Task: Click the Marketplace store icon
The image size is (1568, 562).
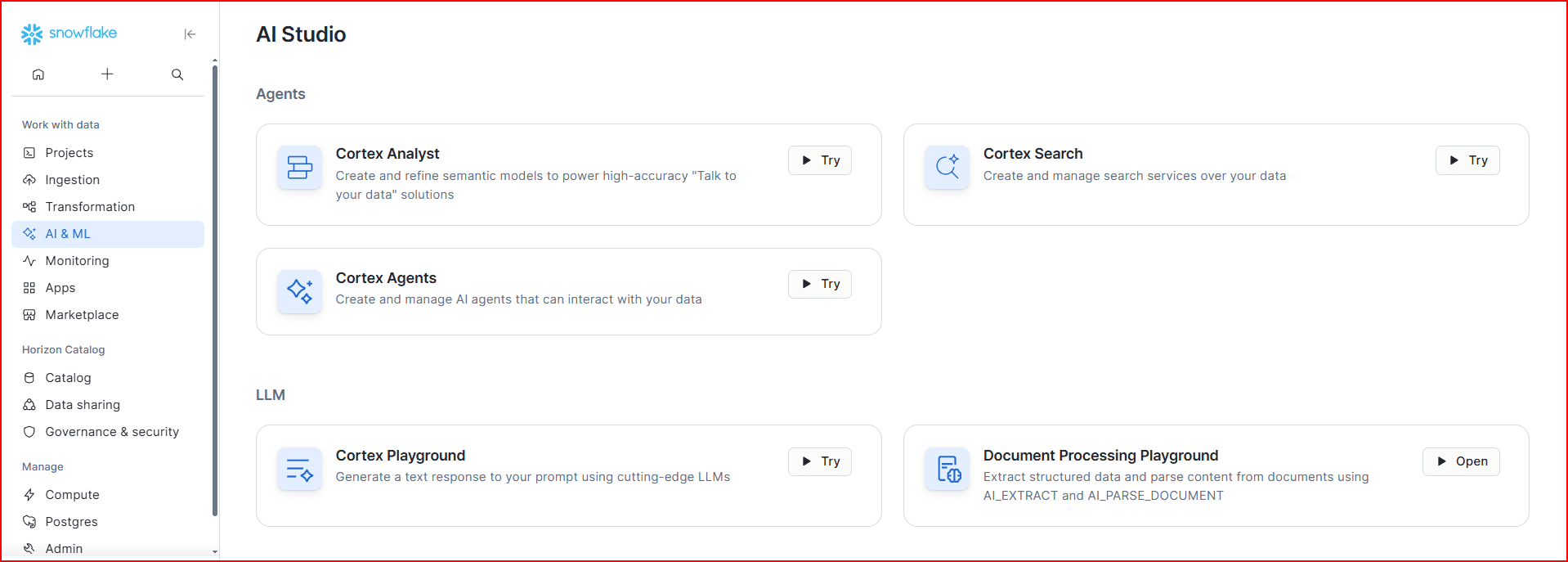Action: [29, 315]
